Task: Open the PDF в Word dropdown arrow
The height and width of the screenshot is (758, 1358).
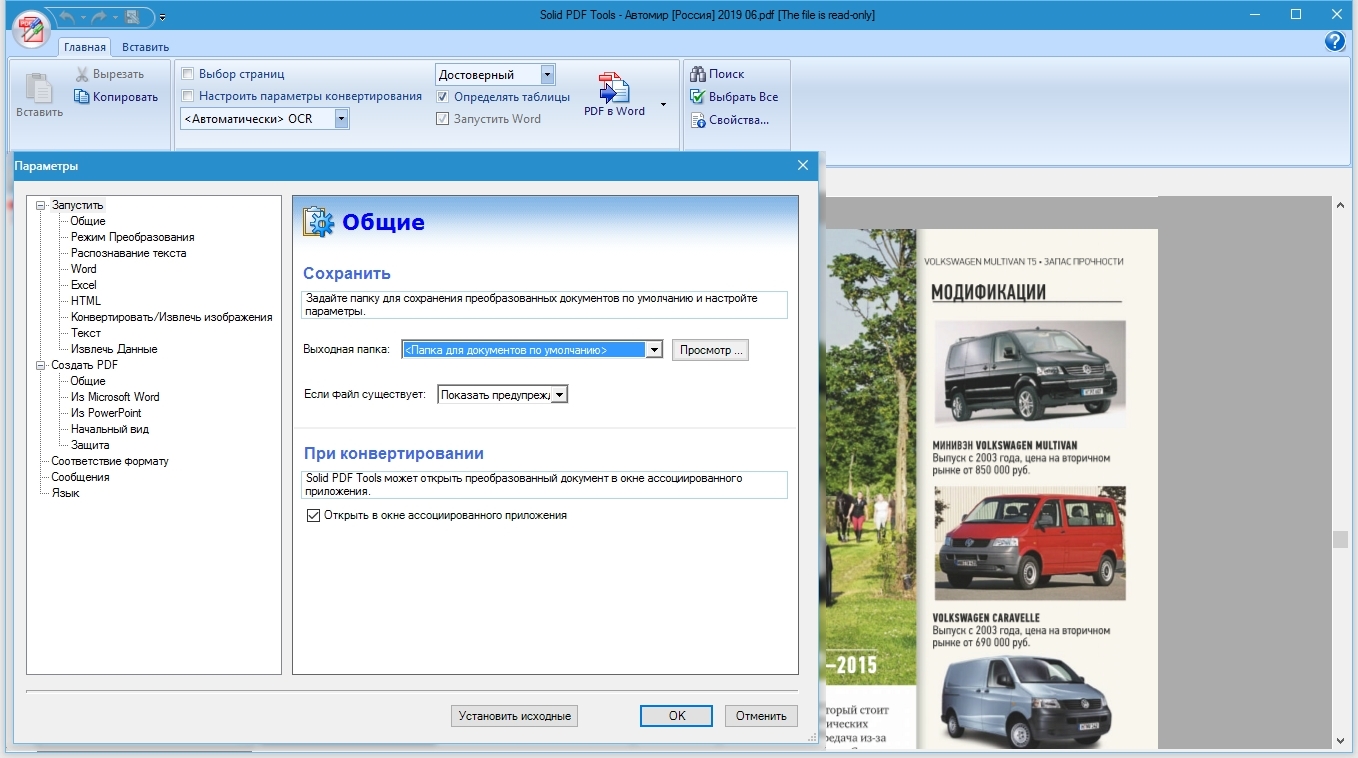Action: click(662, 104)
